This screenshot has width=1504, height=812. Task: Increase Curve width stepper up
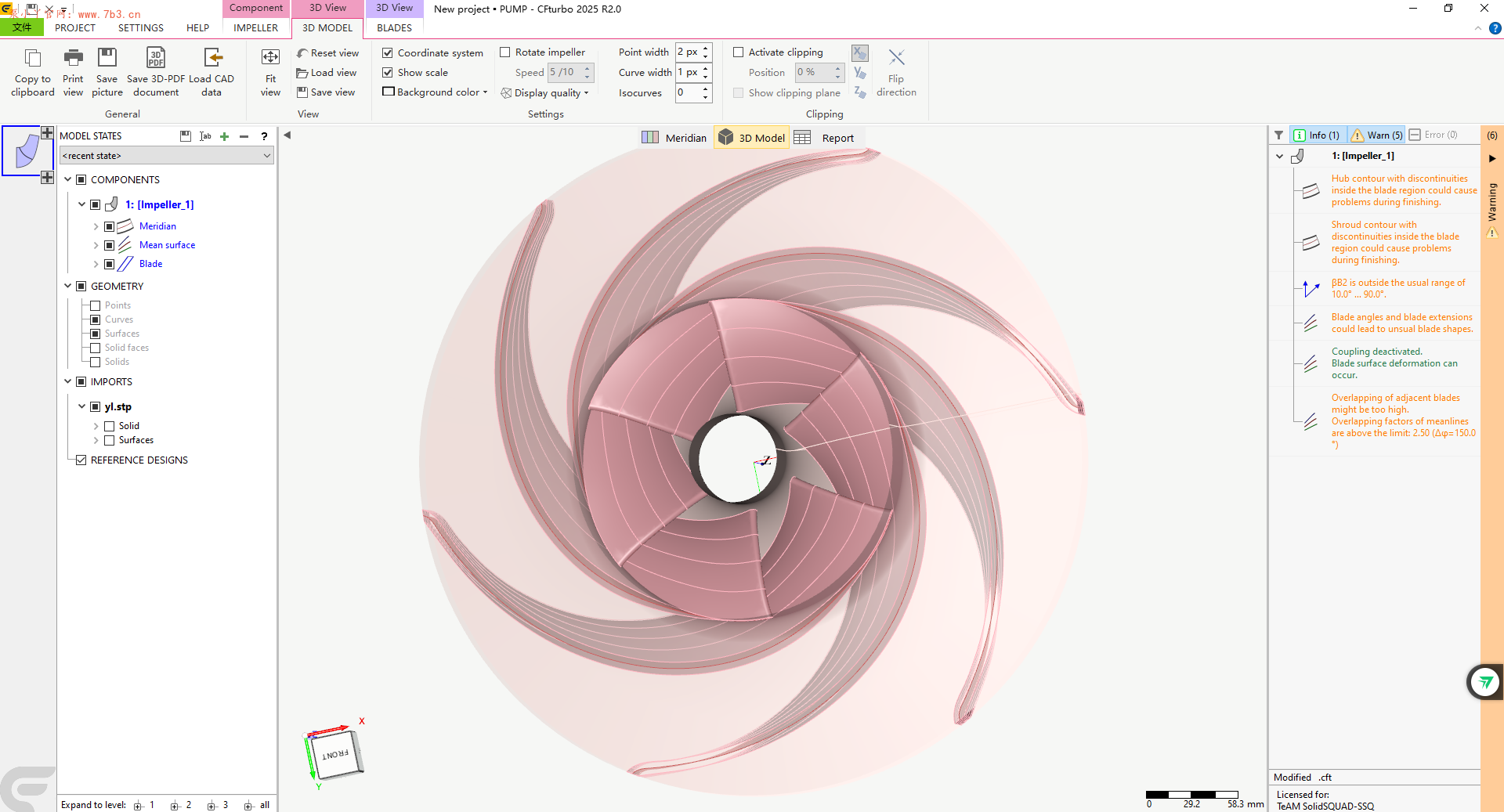[706, 68]
